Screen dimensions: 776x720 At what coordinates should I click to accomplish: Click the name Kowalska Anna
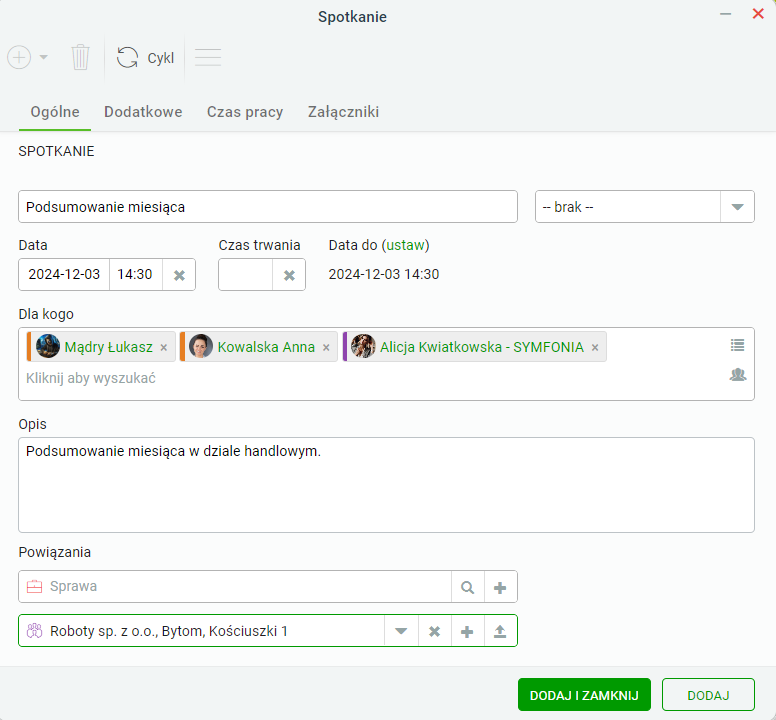(x=266, y=347)
